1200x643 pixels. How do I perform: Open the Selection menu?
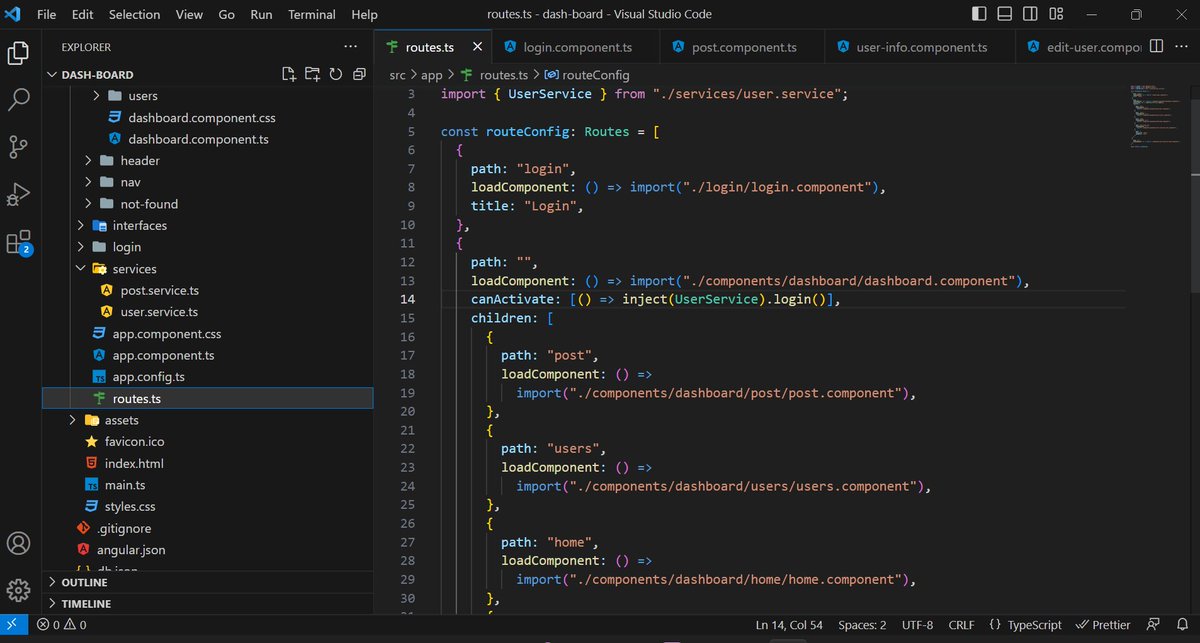(x=135, y=15)
